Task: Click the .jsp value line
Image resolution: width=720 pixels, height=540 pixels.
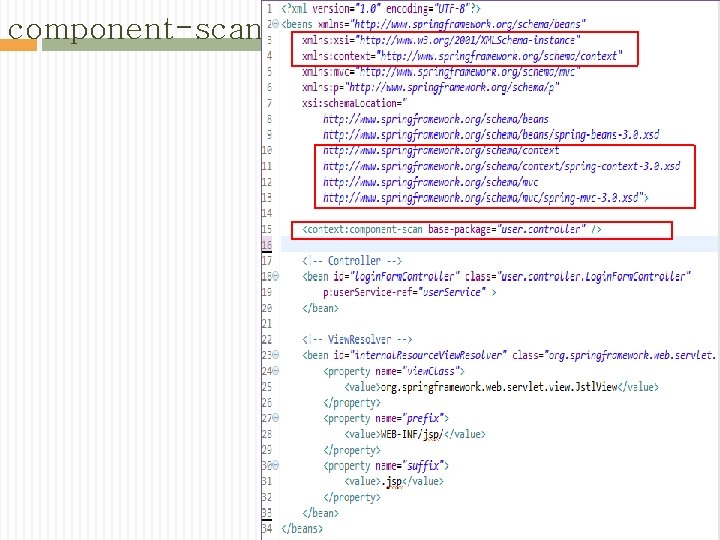Action: point(394,481)
